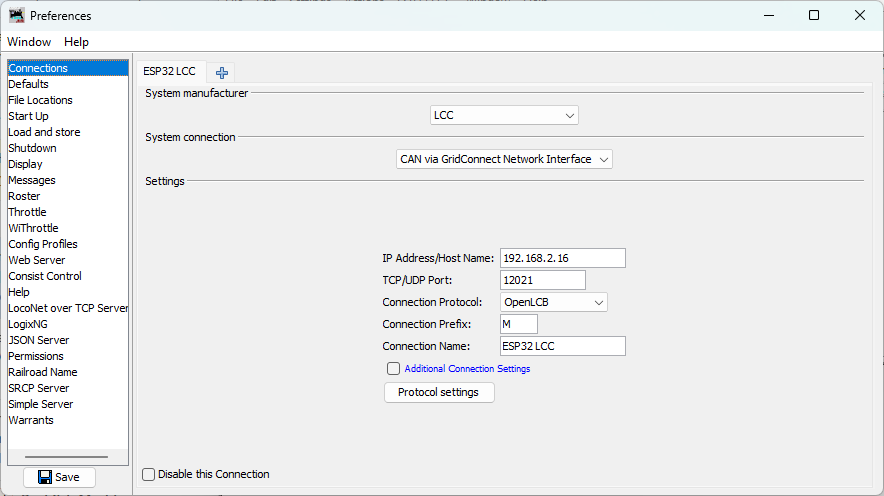
Task: Click the JMRI locomotive icon in the title bar
Action: (x=16, y=15)
